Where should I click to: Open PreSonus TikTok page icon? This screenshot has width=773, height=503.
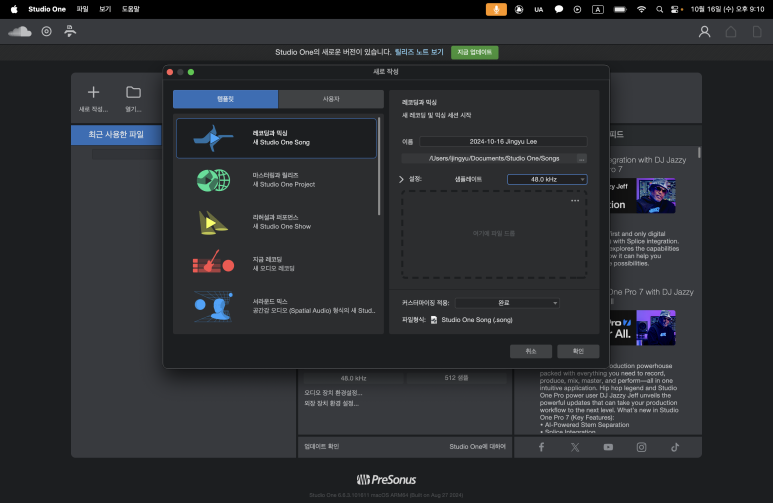(675, 447)
